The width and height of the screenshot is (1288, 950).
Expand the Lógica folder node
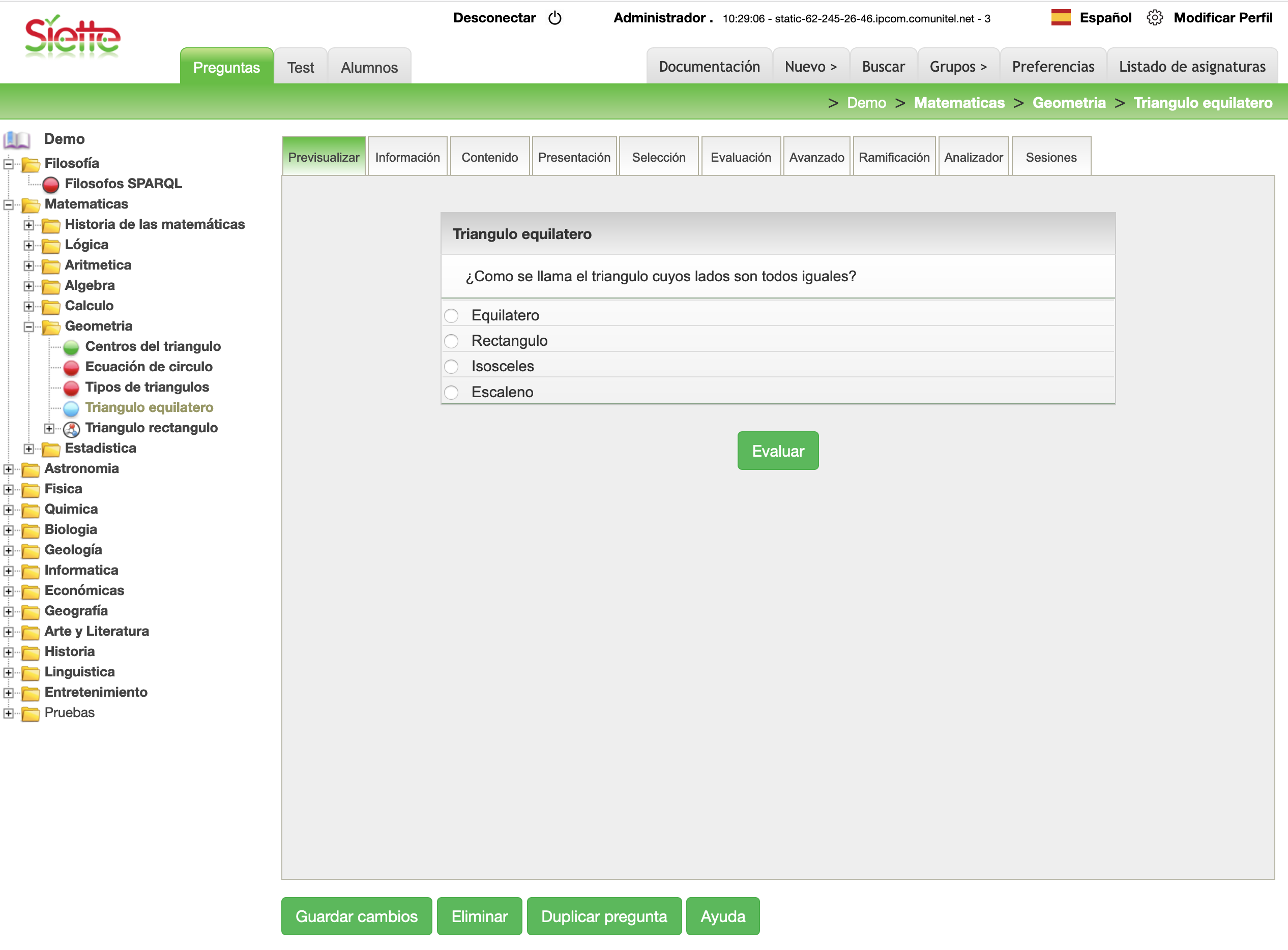tap(29, 246)
